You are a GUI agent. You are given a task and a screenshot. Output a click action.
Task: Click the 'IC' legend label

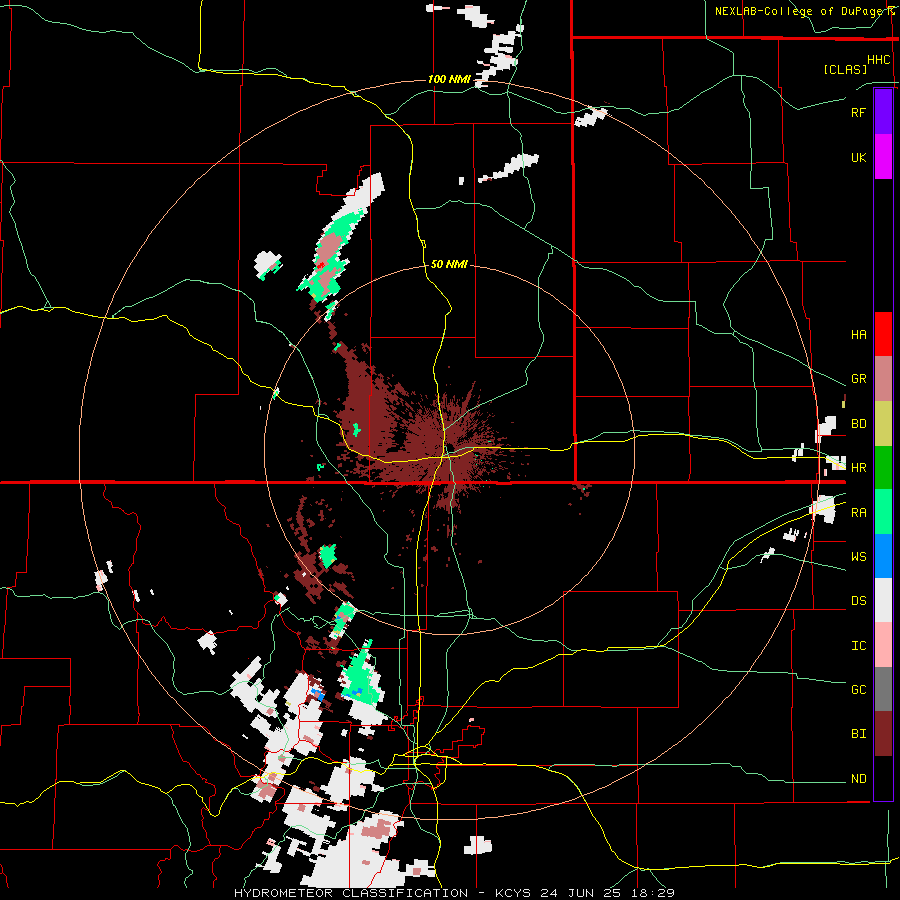(x=858, y=646)
